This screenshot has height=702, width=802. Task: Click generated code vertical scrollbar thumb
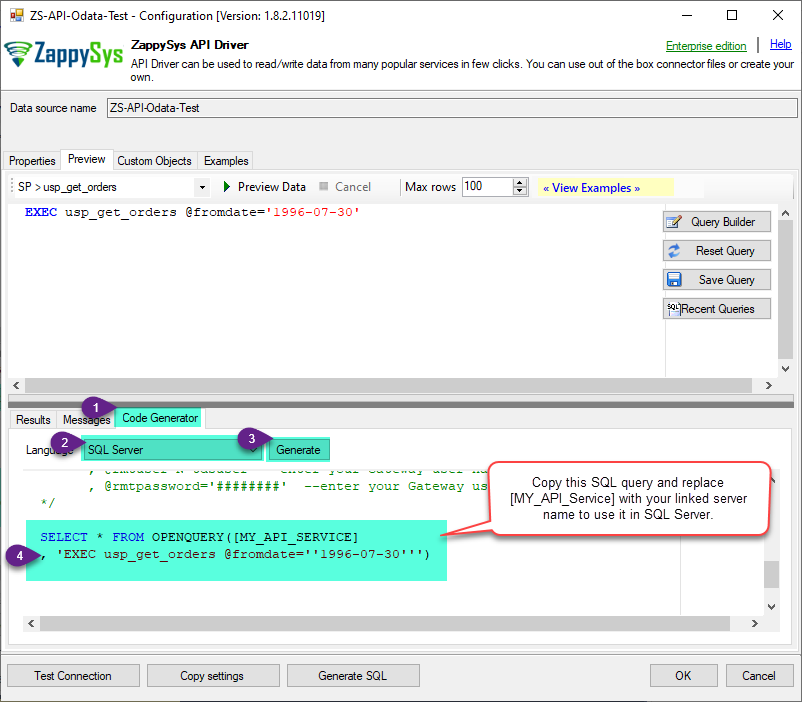[771, 574]
